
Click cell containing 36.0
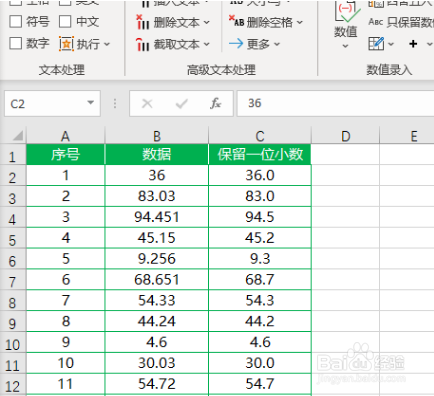tap(260, 175)
